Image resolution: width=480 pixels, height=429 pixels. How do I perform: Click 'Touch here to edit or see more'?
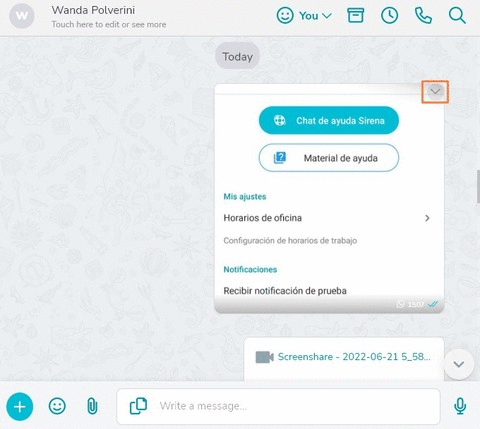(x=109, y=24)
